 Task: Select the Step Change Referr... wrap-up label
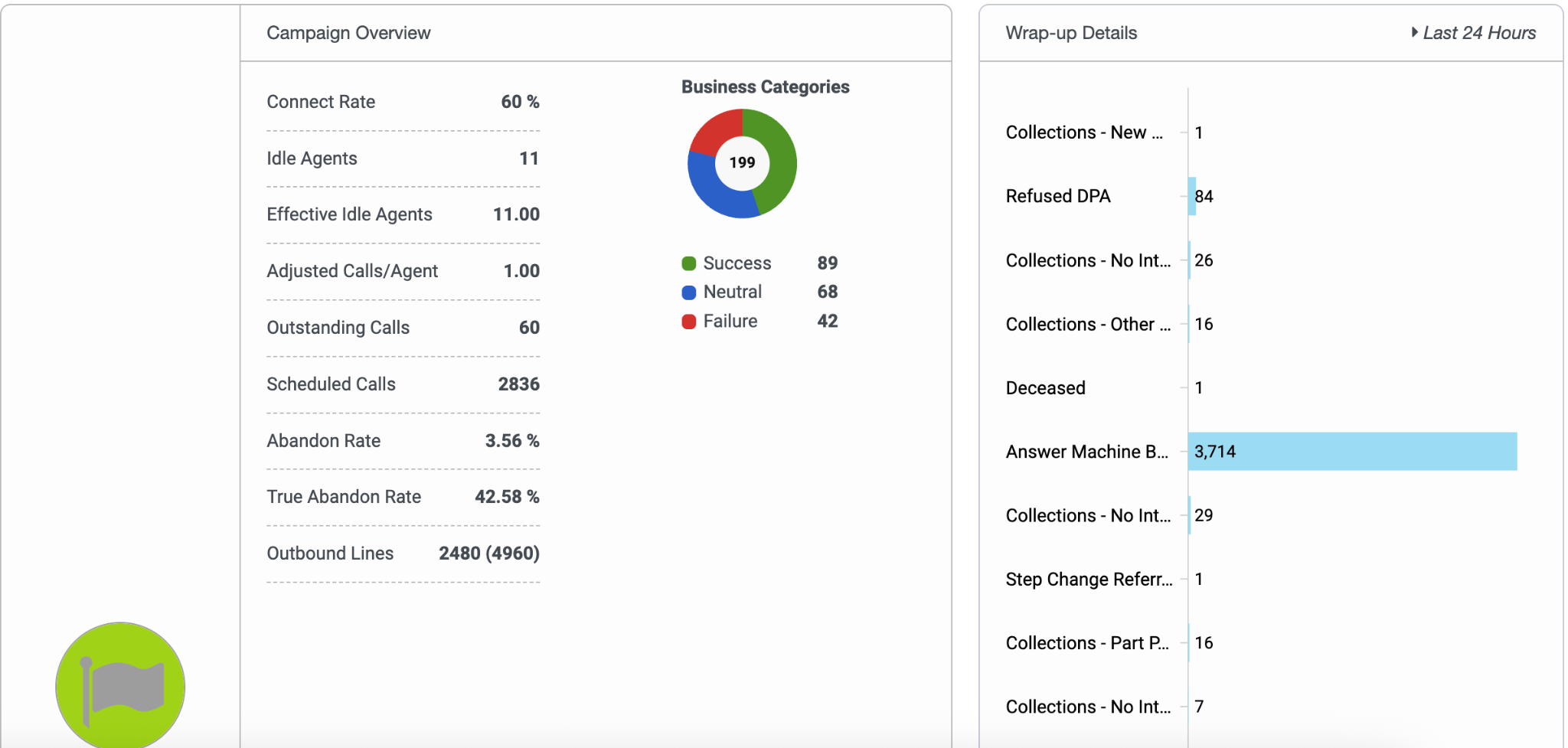[1088, 580]
